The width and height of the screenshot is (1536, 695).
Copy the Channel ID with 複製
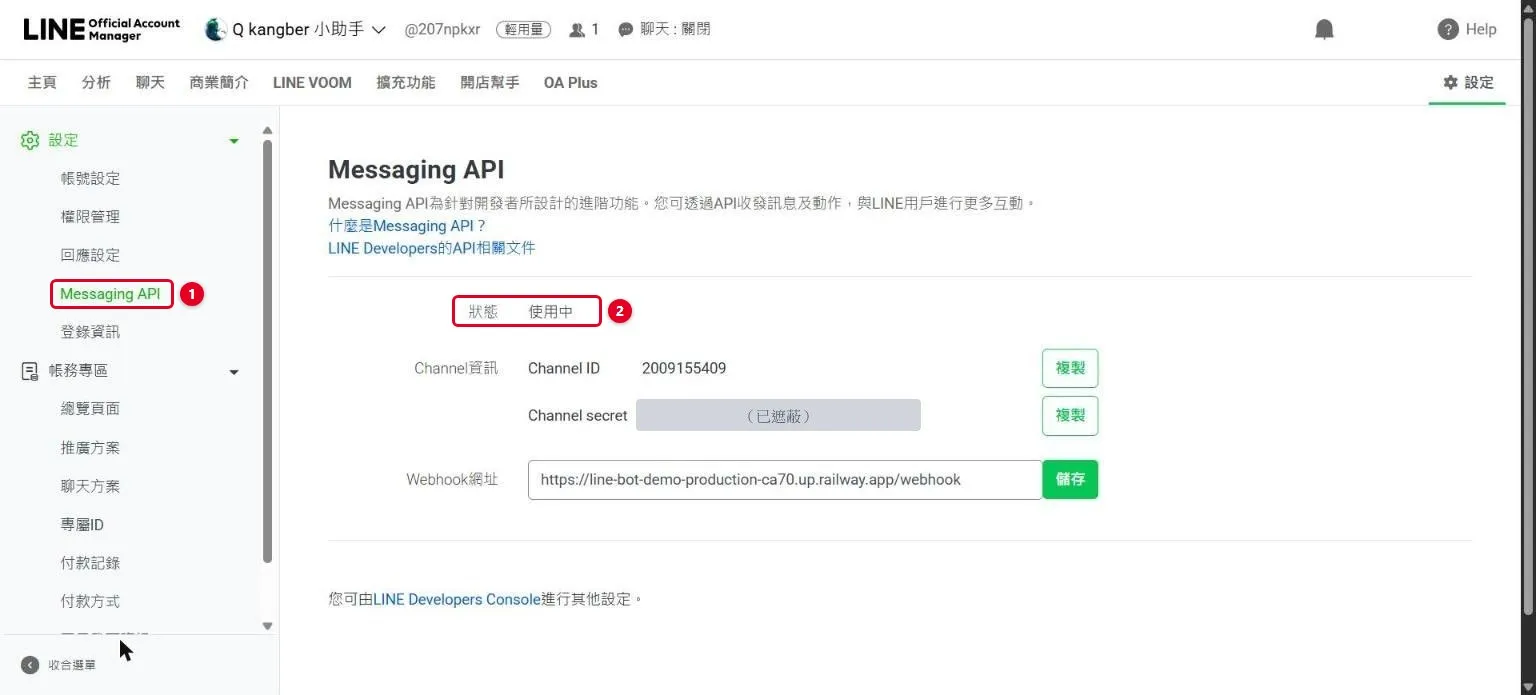[x=1070, y=368]
